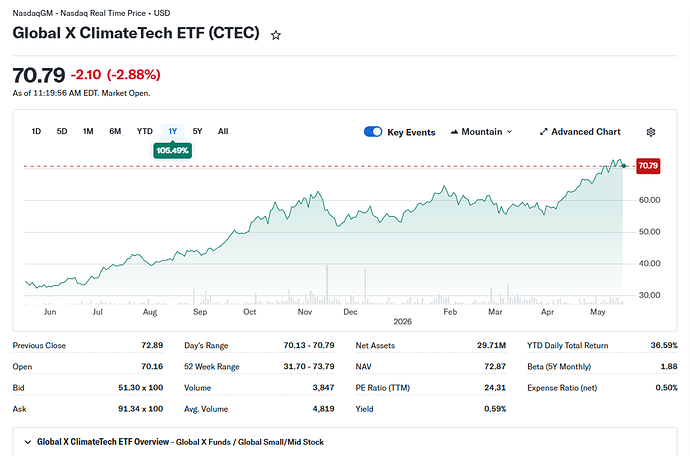Open the Advanced Chart link
Viewport: 690px width, 456px height.
(580, 132)
